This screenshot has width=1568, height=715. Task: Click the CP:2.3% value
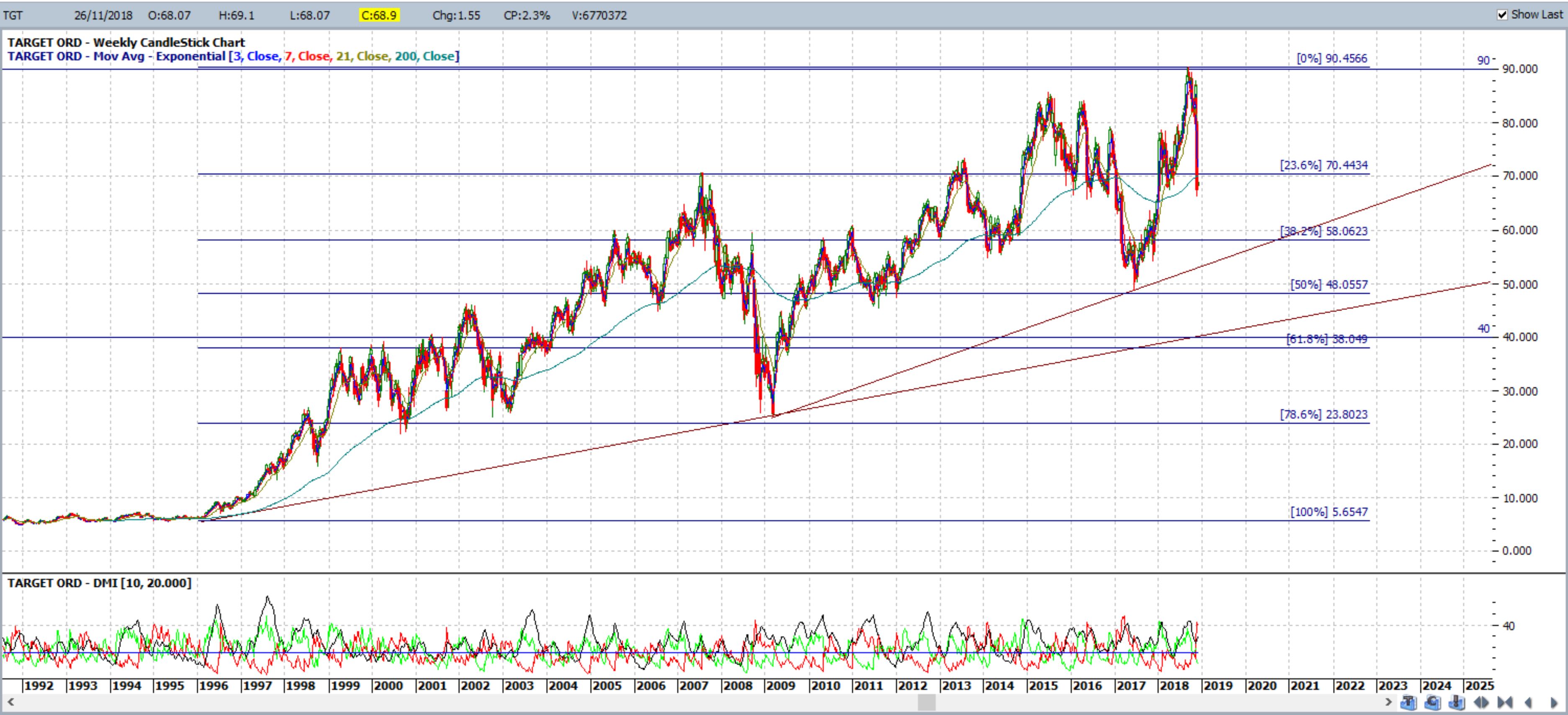(x=527, y=15)
